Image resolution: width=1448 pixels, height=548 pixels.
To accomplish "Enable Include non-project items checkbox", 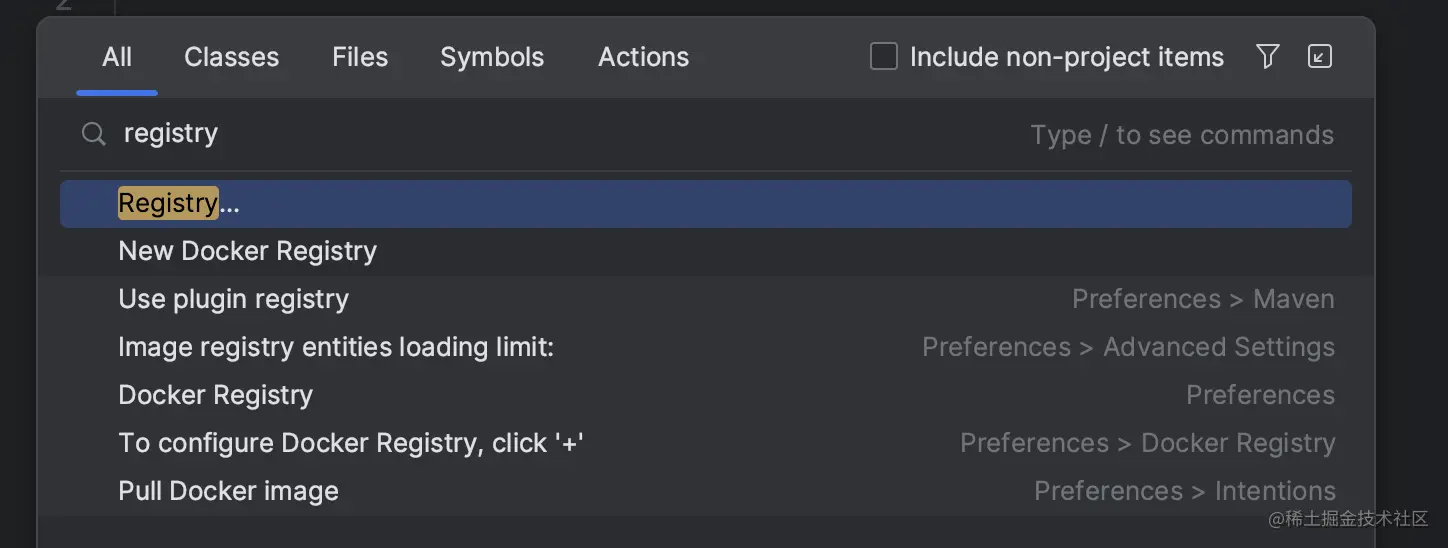I will coord(884,57).
